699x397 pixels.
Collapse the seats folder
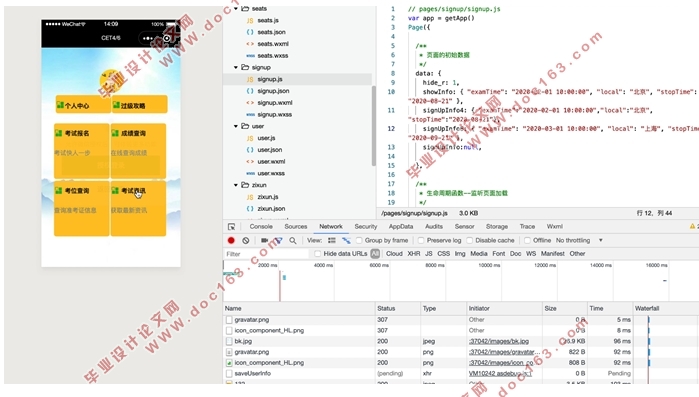tap(236, 8)
